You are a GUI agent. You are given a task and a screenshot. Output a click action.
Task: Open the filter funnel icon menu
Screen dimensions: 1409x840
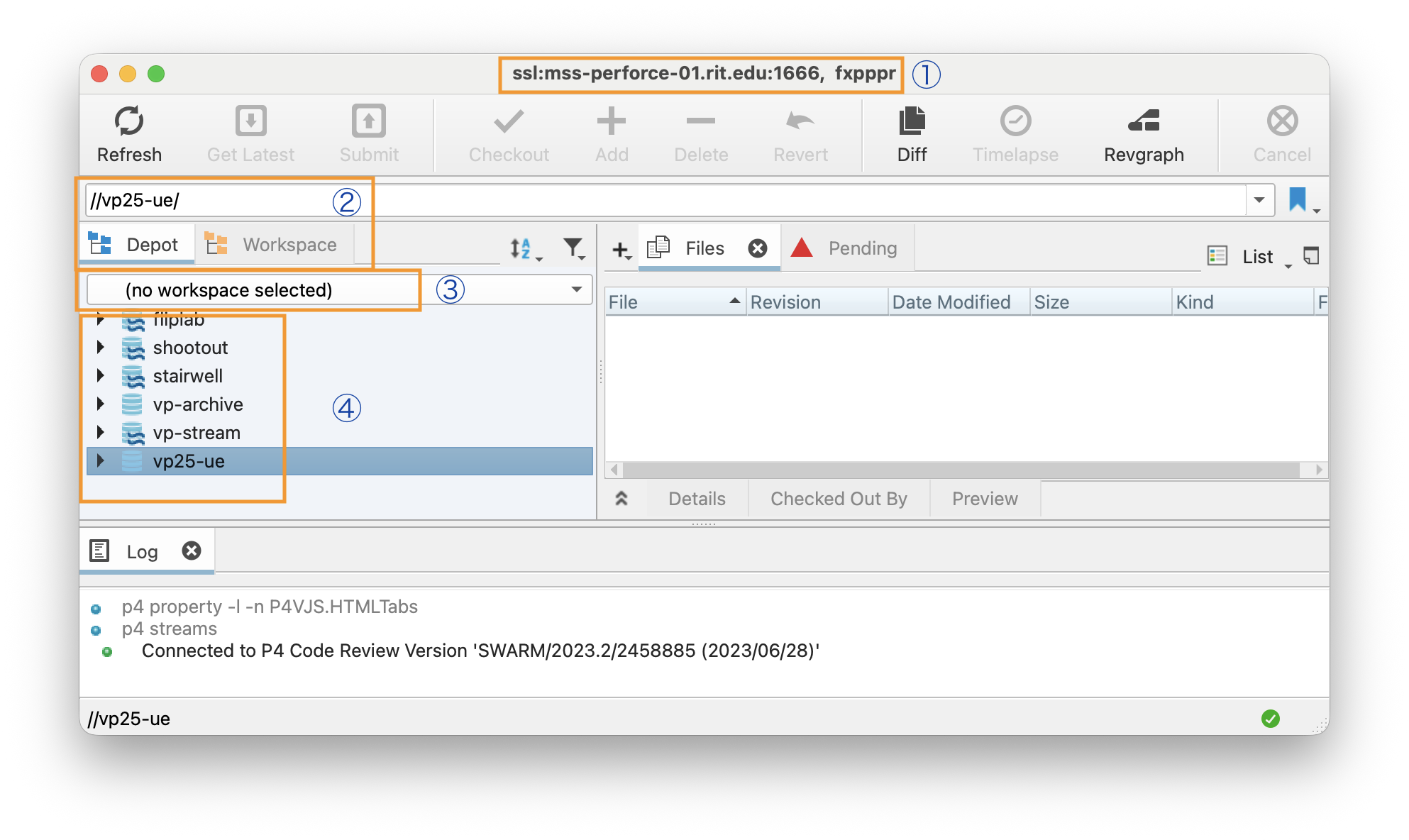pos(573,248)
